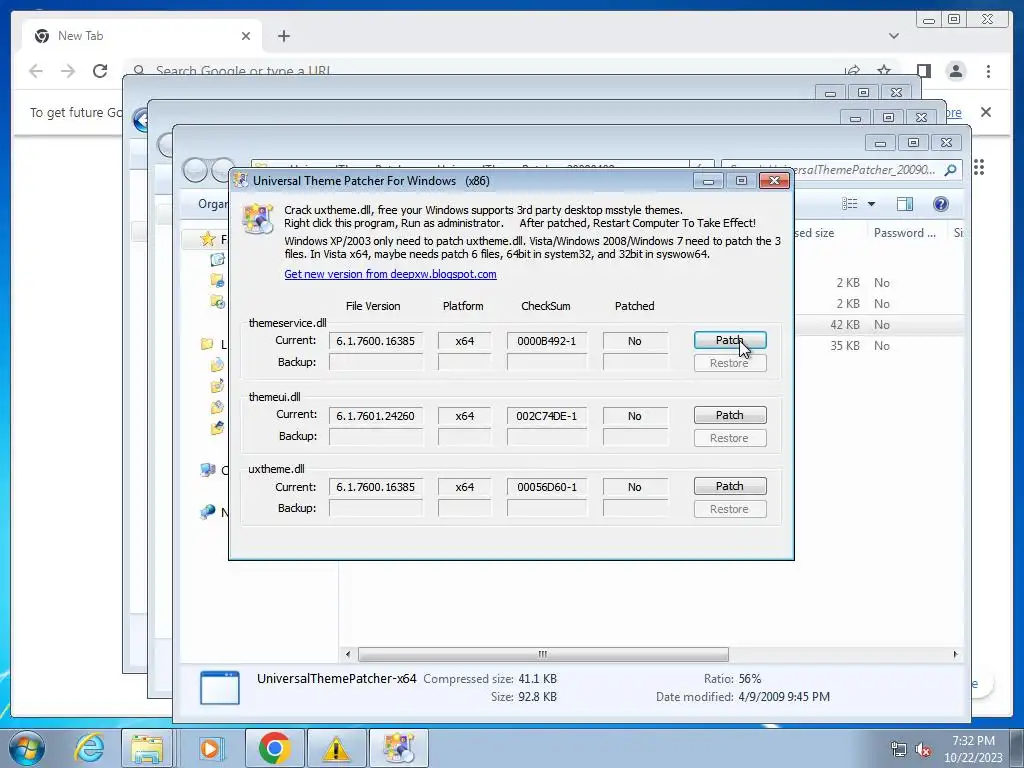1024x768 pixels.
Task: Click the Chrome New Tab tab
Action: click(x=142, y=36)
